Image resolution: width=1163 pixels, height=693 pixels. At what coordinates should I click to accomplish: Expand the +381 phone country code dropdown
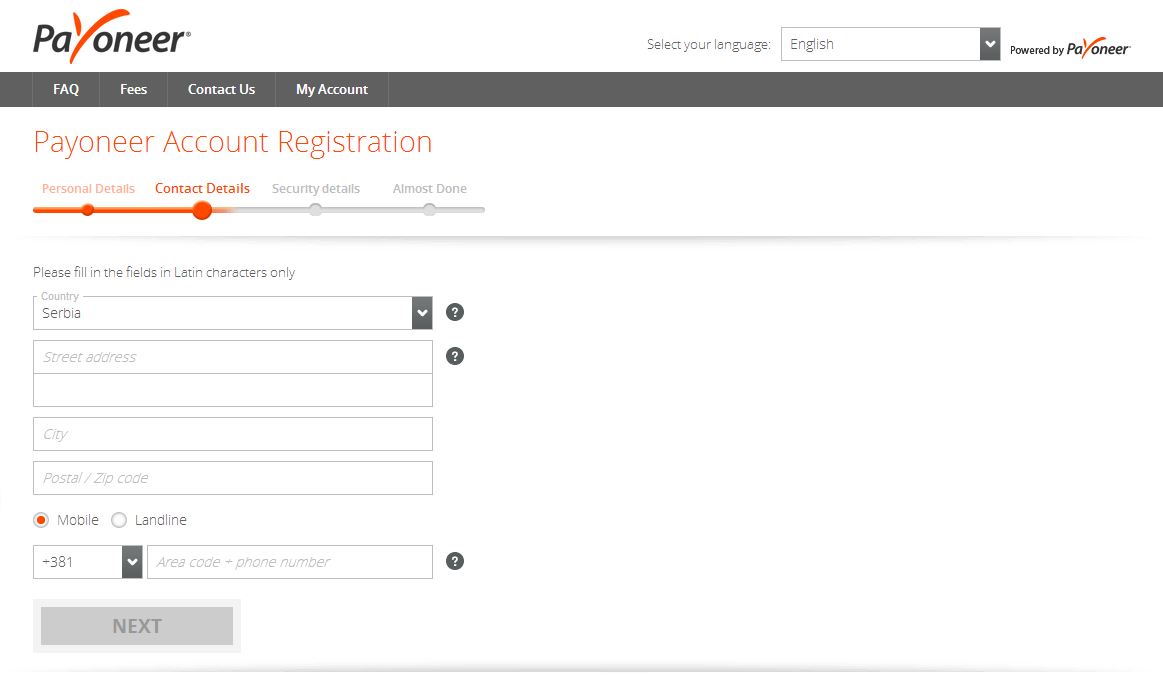(x=88, y=562)
